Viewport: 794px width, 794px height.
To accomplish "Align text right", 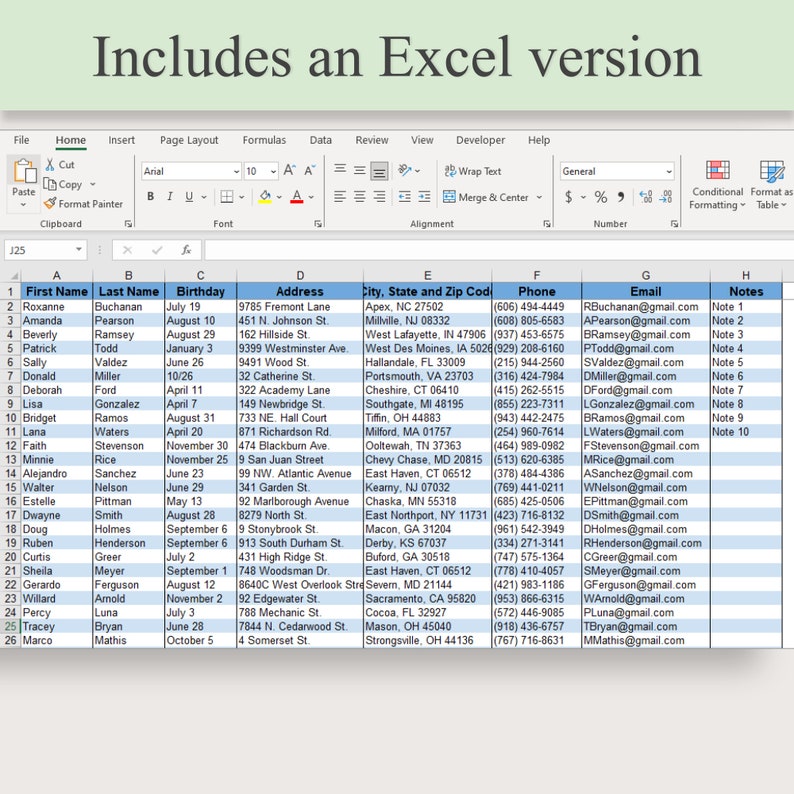I will pos(379,196).
